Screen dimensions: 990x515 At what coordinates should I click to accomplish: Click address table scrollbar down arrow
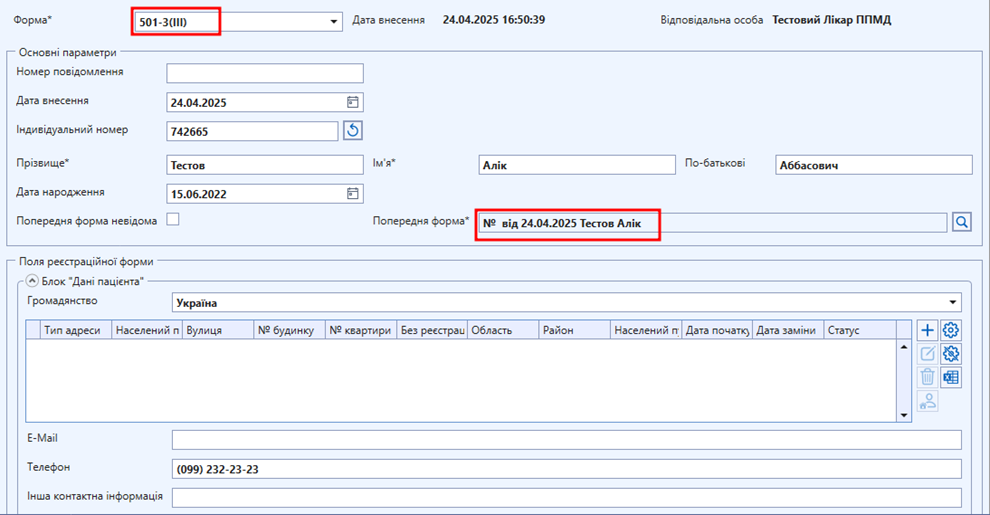click(x=904, y=415)
